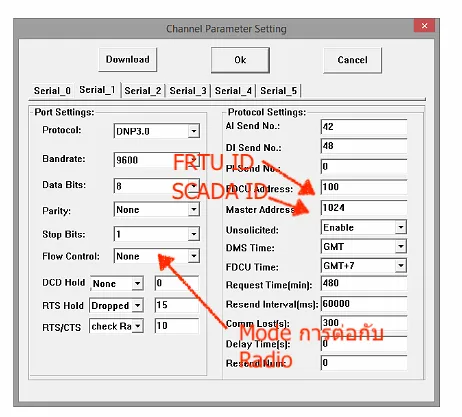Click the Download button
Screen dimensions: 462x417
click(128, 60)
